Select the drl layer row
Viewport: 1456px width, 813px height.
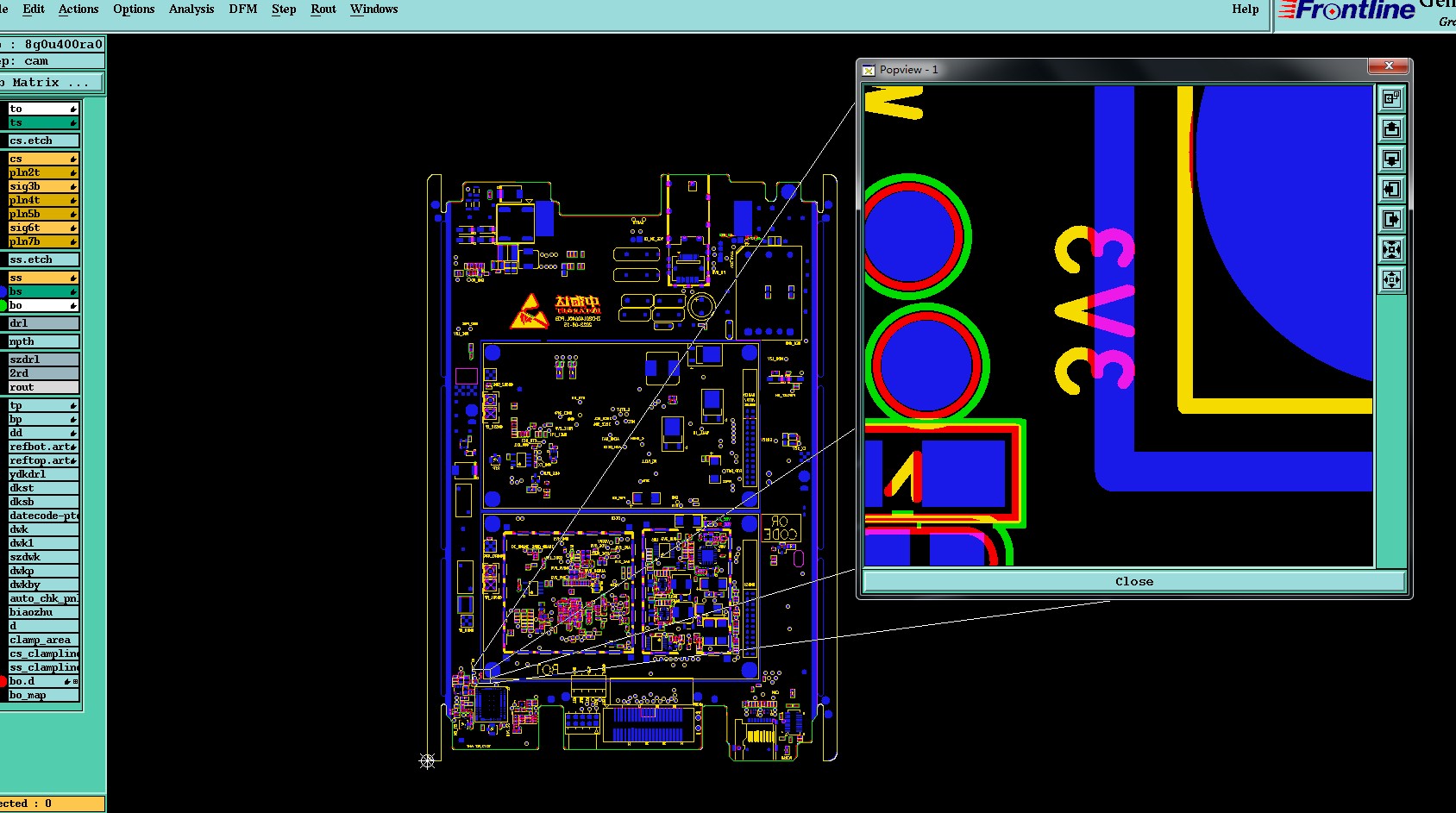(x=43, y=323)
